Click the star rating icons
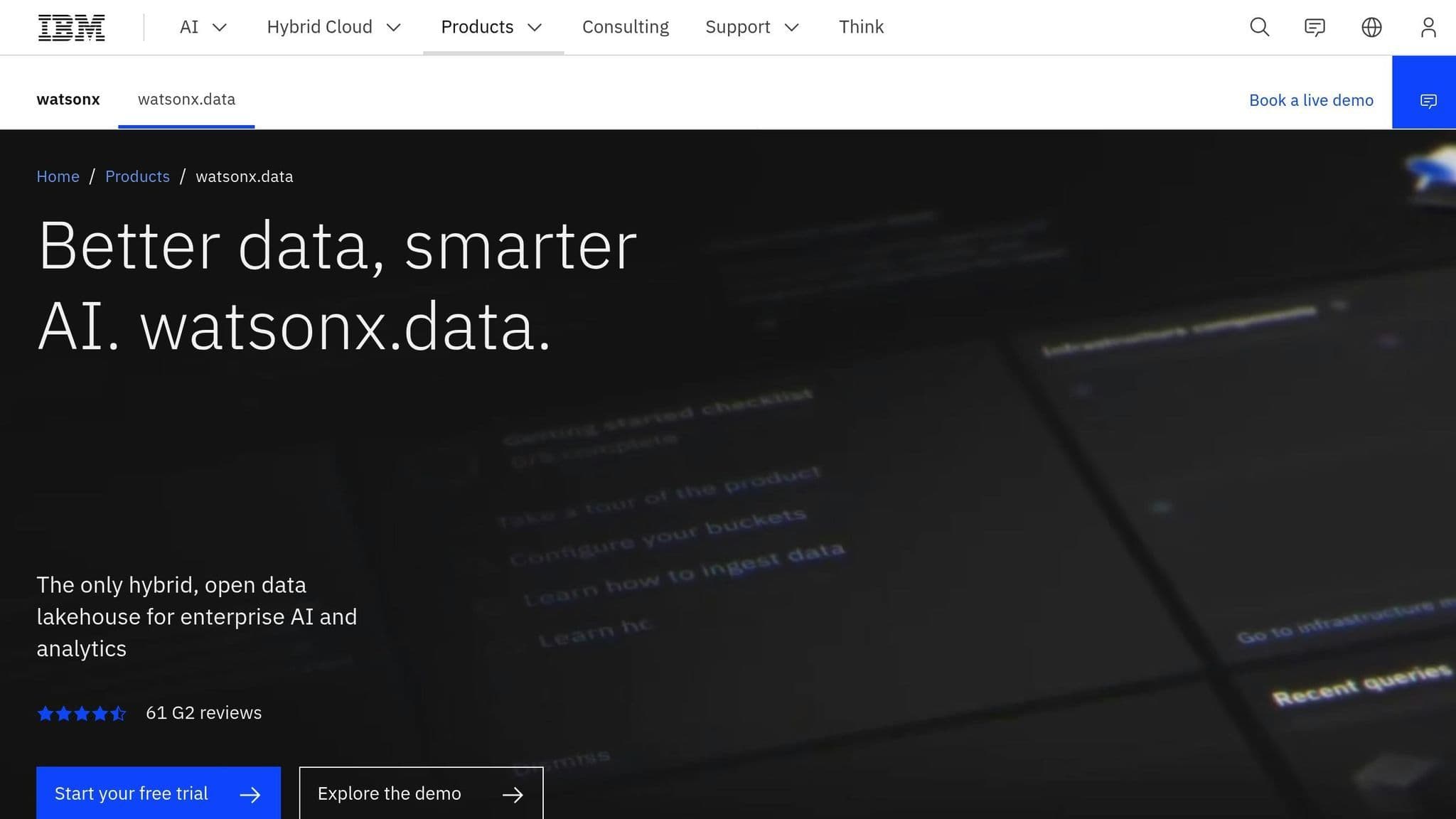Screen dimensions: 1456x819 (82, 713)
